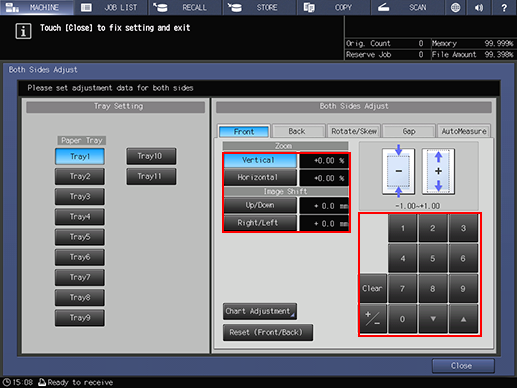
Task: Select Tray5 paper tray
Action: coord(80,237)
